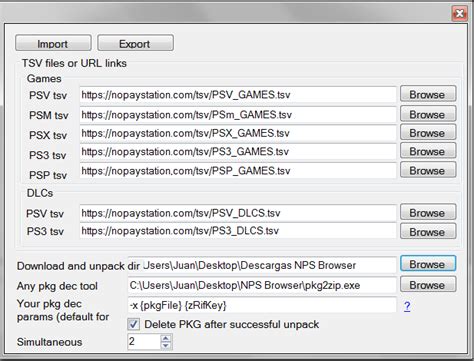Edit the PSm_GAMES.tsv URL field

(x=238, y=115)
